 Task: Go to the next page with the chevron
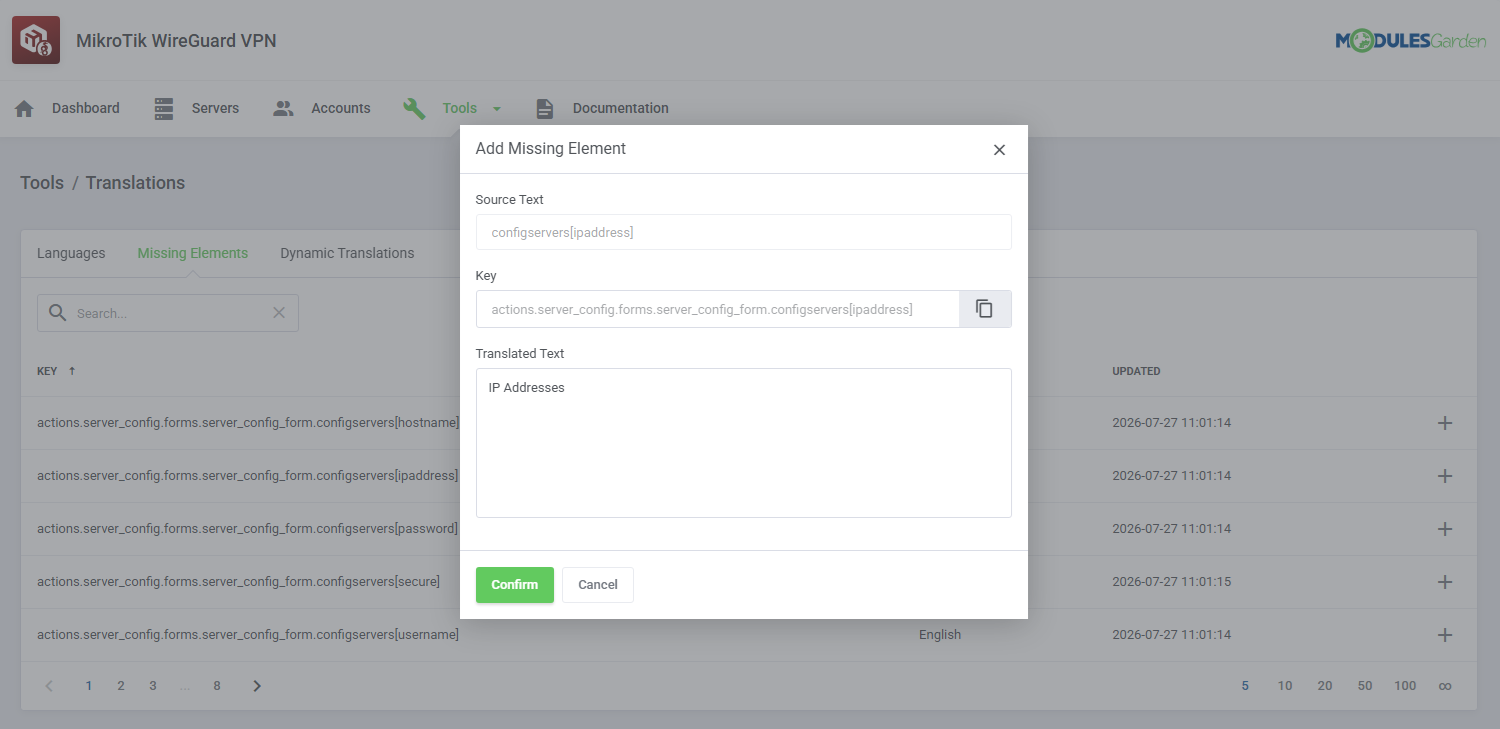(x=257, y=686)
